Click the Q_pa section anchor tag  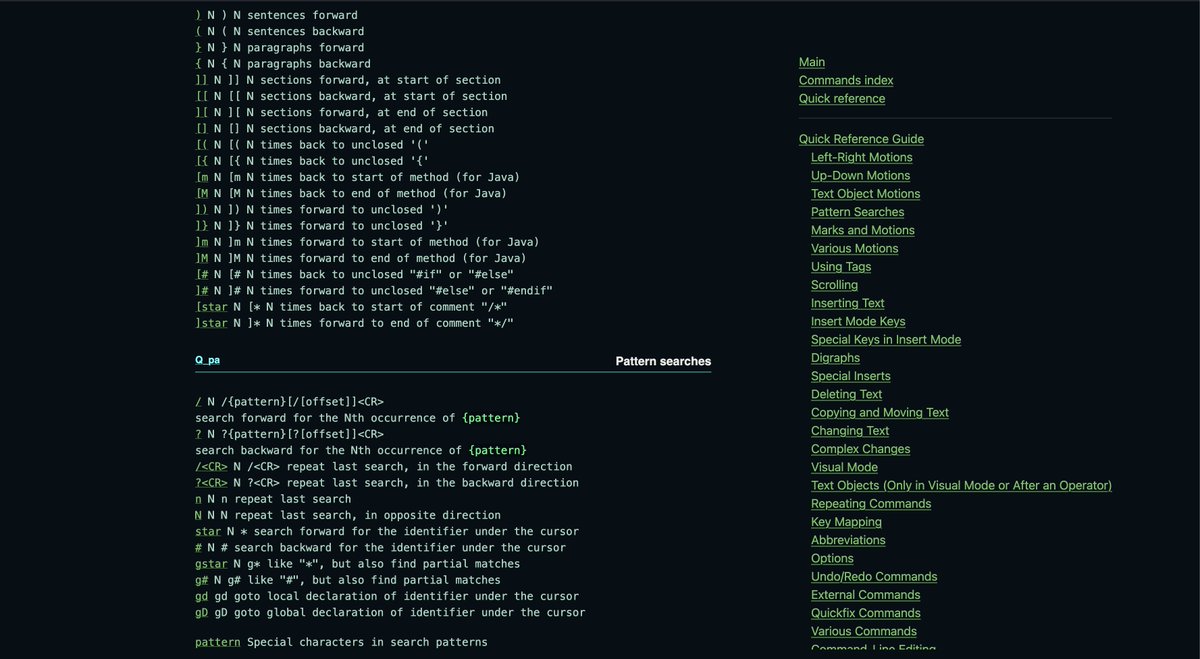[x=207, y=360]
